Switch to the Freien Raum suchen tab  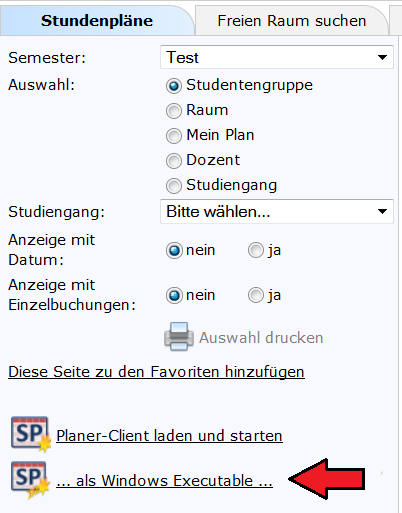[x=292, y=21]
